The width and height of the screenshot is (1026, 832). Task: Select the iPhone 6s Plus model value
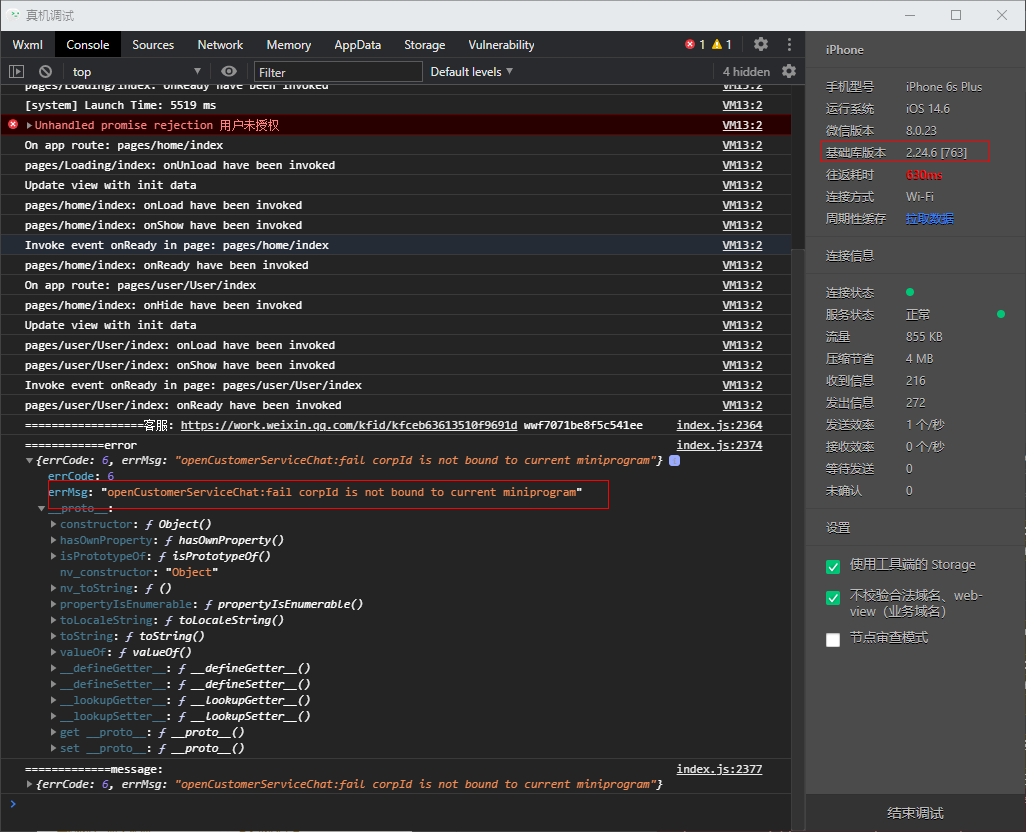click(944, 86)
